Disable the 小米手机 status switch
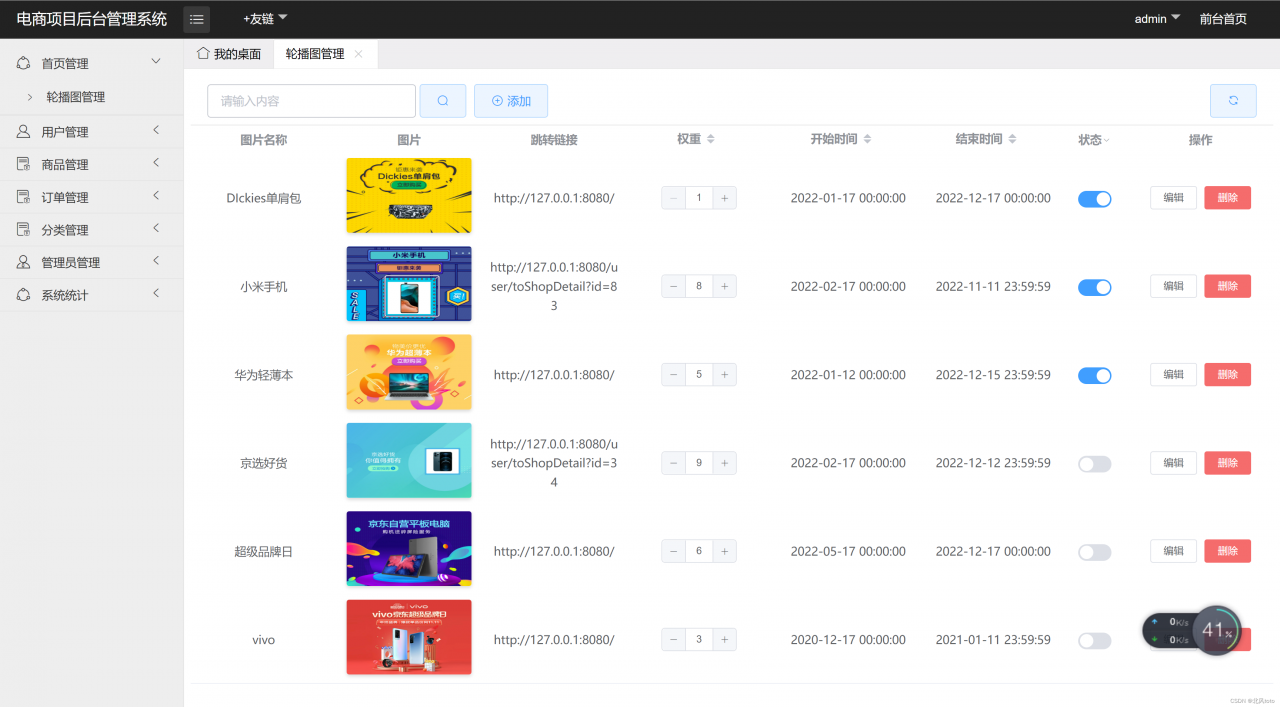The height and width of the screenshot is (707, 1280). tap(1094, 287)
